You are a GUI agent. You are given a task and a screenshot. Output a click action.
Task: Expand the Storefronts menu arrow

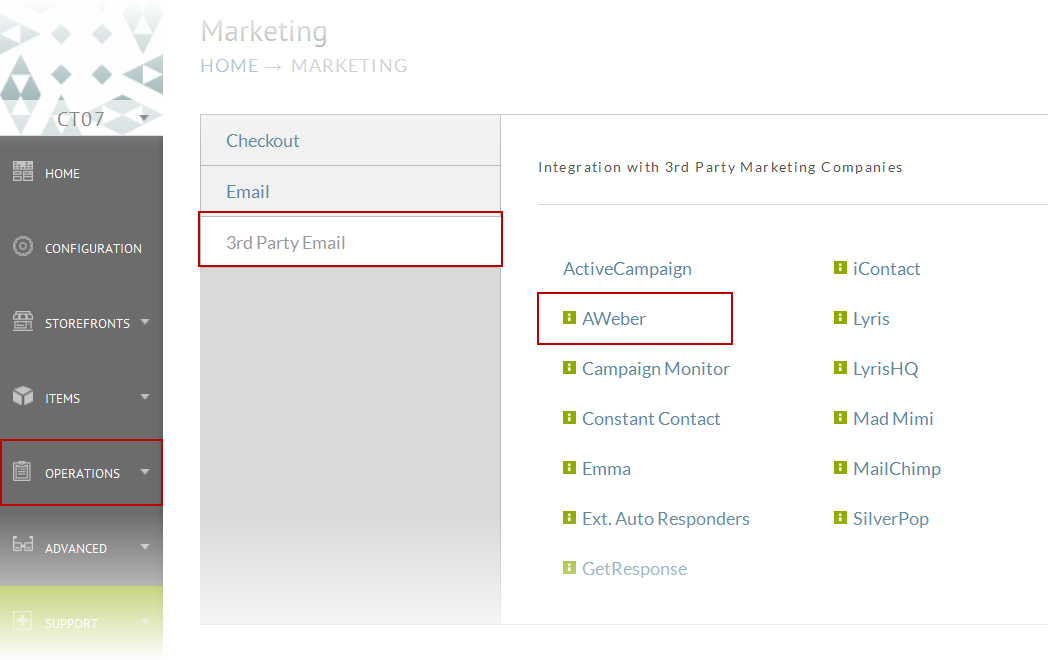[145, 322]
